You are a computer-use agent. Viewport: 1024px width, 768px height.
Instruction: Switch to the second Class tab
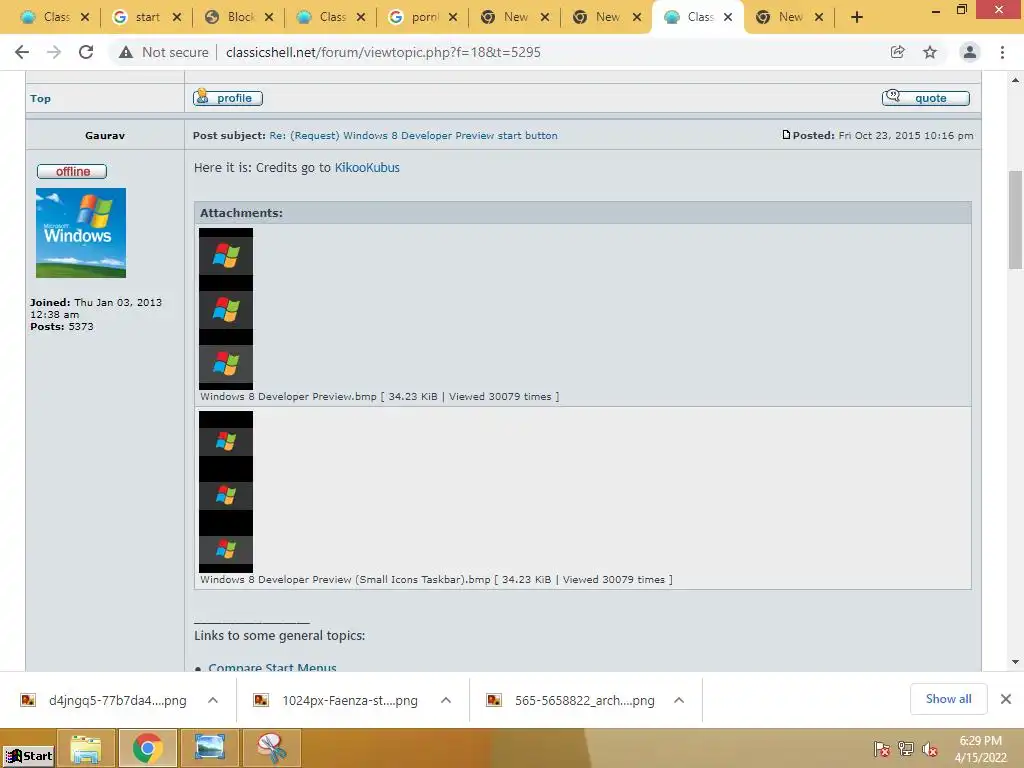323,18
